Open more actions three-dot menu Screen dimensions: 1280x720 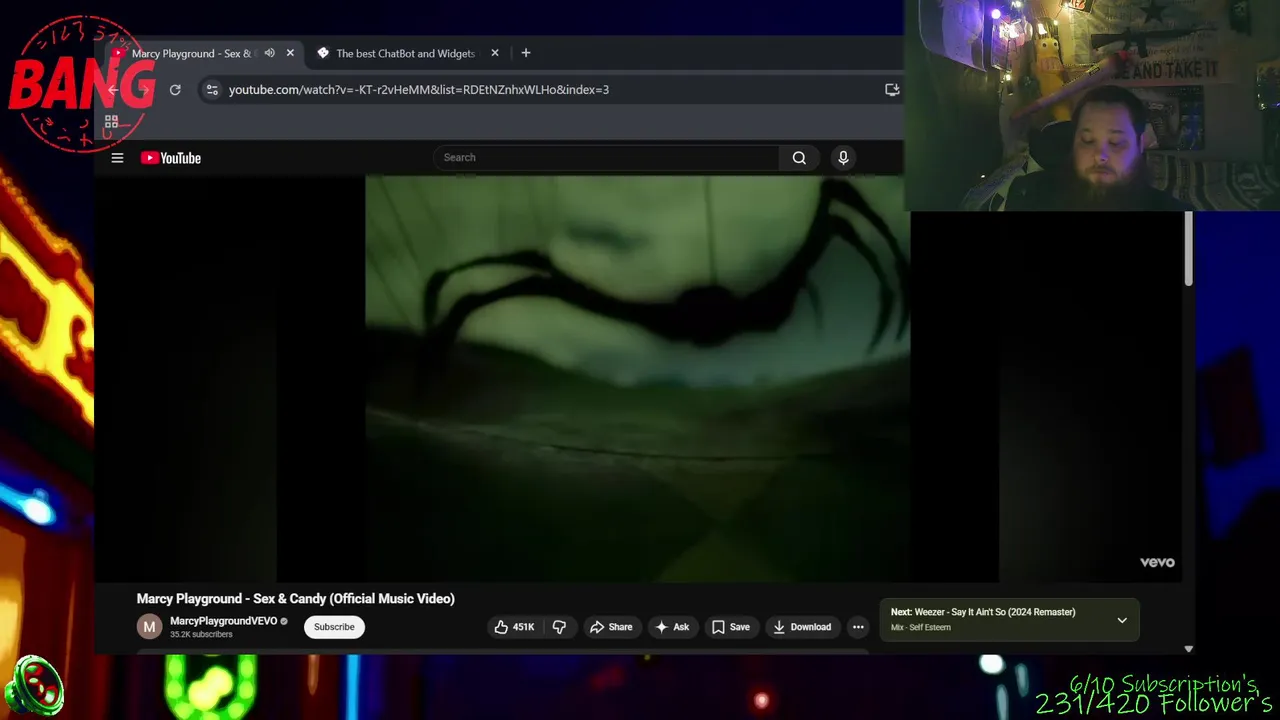click(x=858, y=627)
